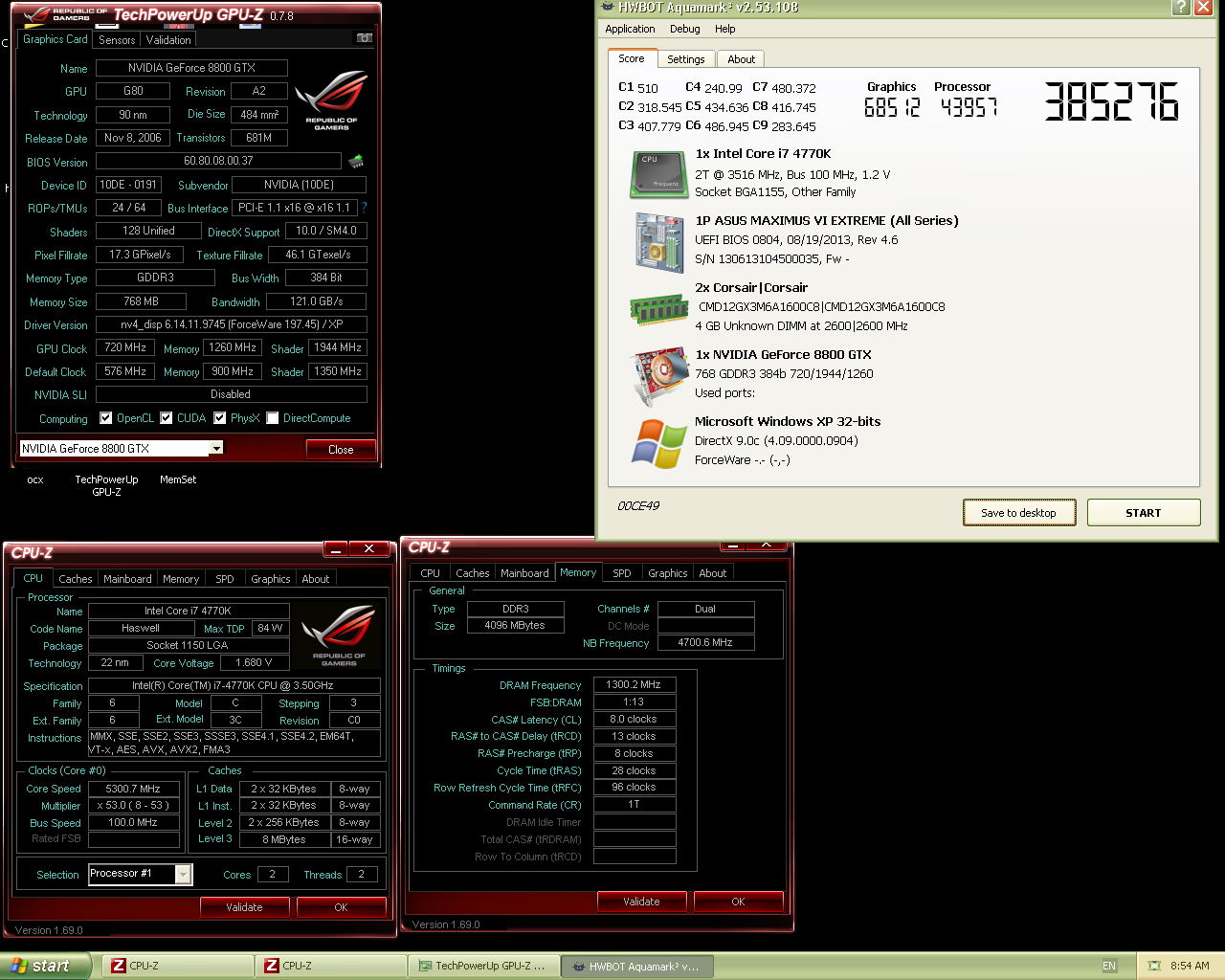The image size is (1225, 980).
Task: Switch to the About tab in Aquamark
Action: click(x=742, y=59)
